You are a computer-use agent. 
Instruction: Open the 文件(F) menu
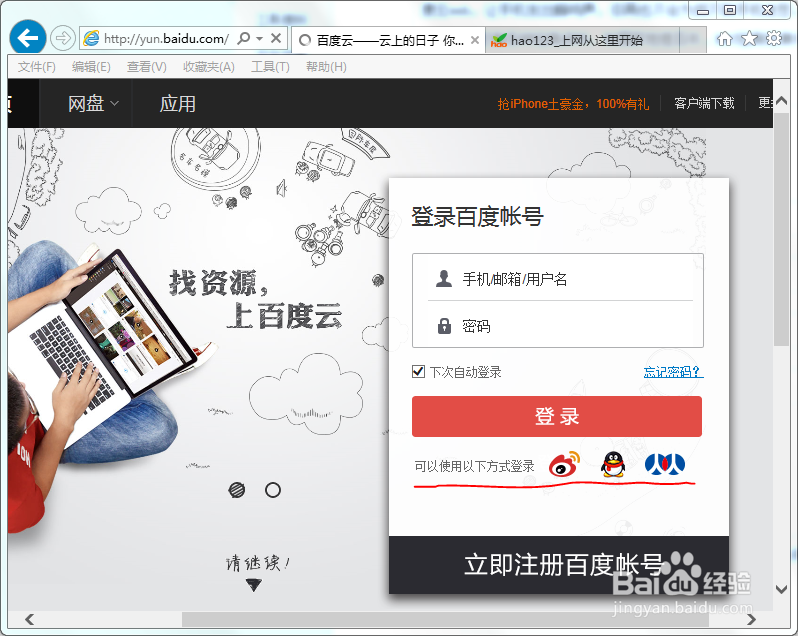[x=37, y=67]
